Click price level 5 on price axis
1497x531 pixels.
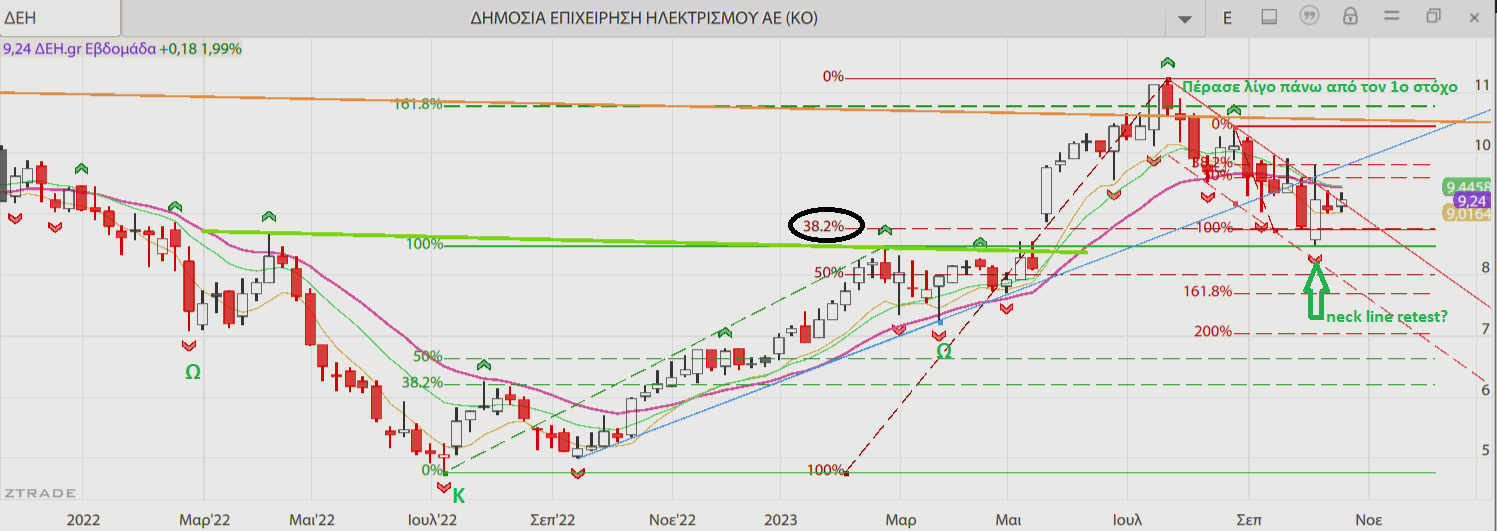pyautogui.click(x=1488, y=450)
